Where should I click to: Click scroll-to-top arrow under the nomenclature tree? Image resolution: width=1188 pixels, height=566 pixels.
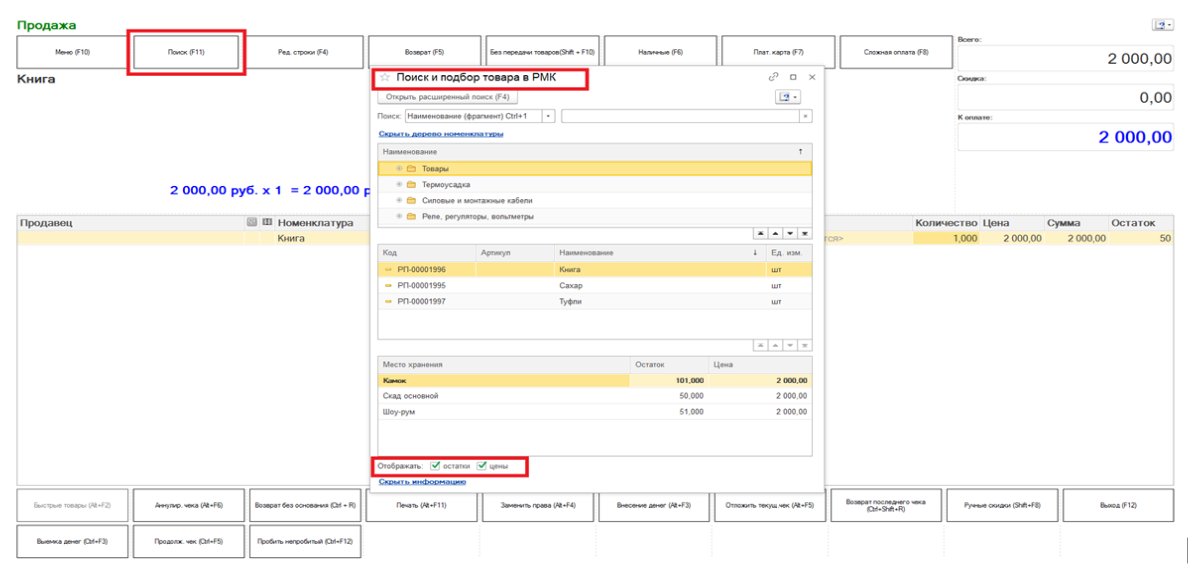tap(761, 233)
